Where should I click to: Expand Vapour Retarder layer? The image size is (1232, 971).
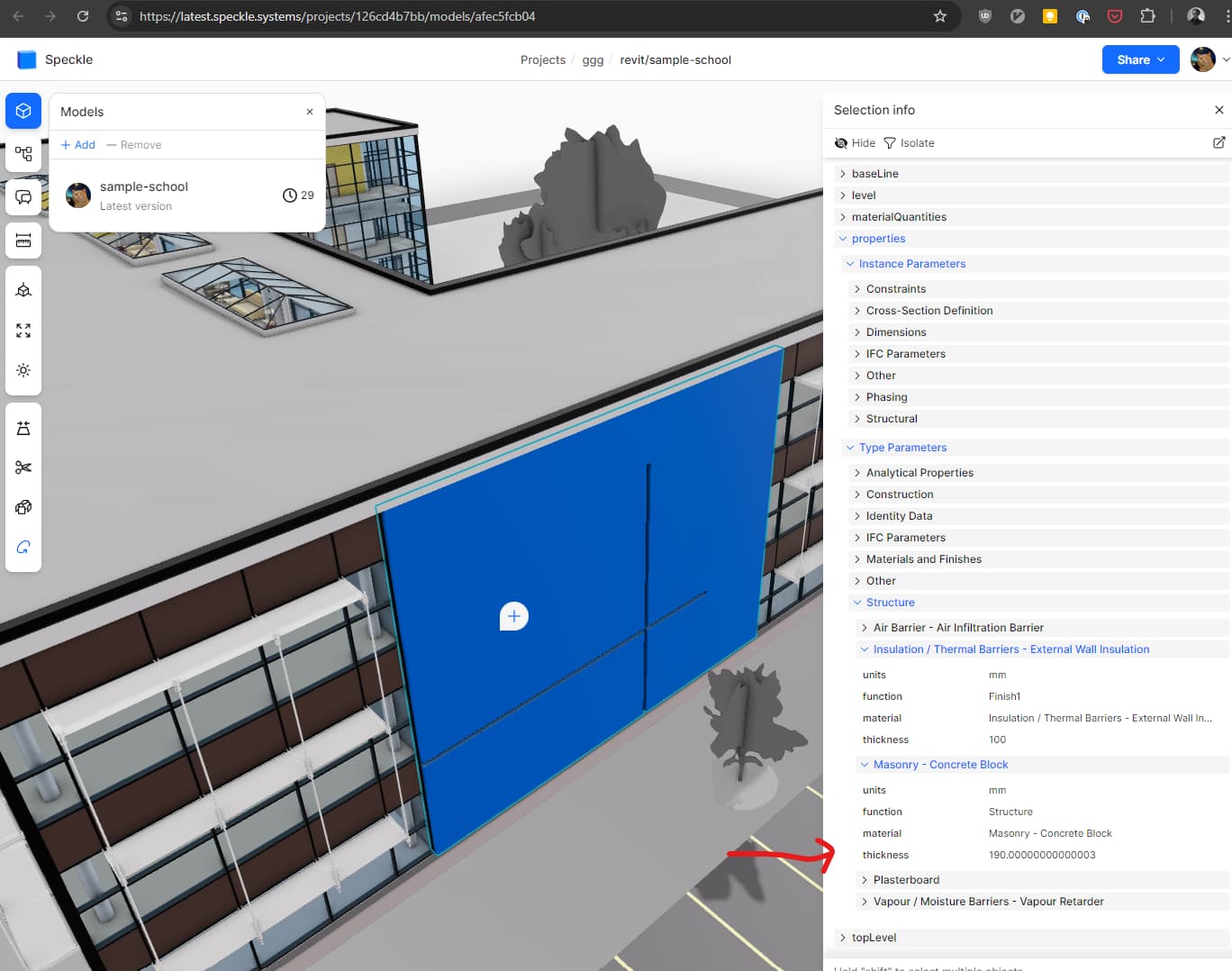[x=1042, y=902]
